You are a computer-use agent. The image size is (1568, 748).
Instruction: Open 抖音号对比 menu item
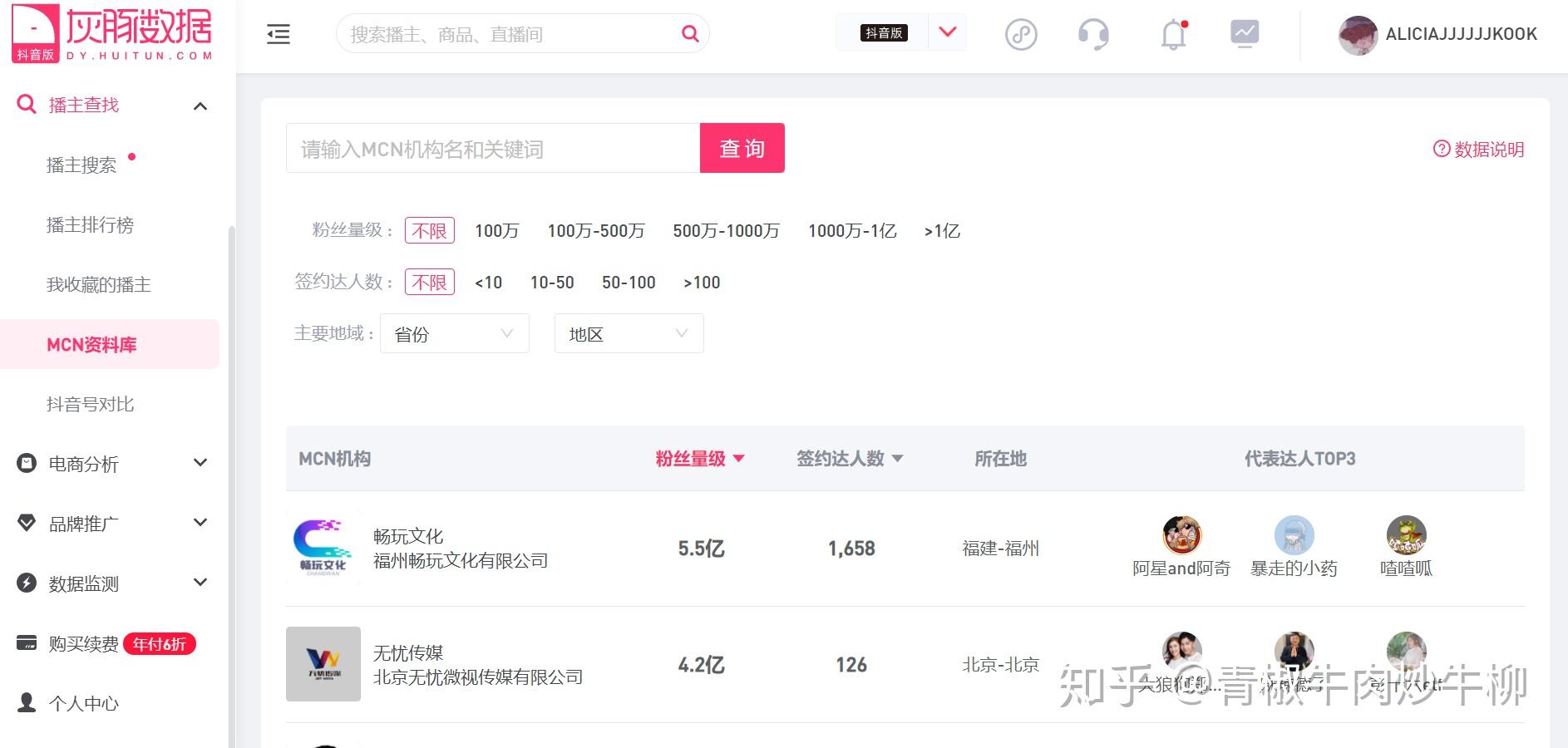click(90, 404)
